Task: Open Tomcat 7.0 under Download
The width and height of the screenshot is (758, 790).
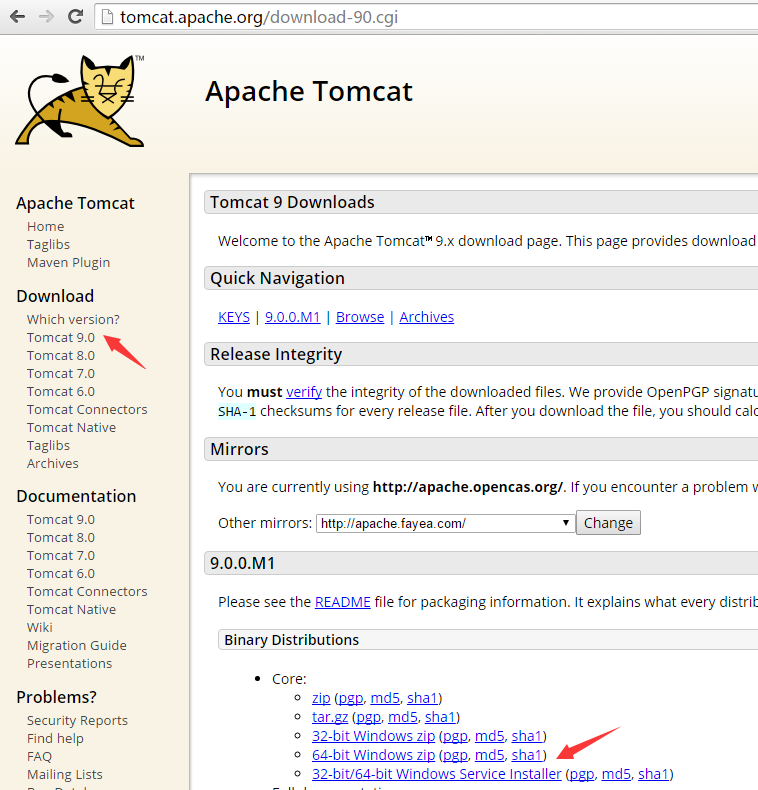Action: pos(61,374)
